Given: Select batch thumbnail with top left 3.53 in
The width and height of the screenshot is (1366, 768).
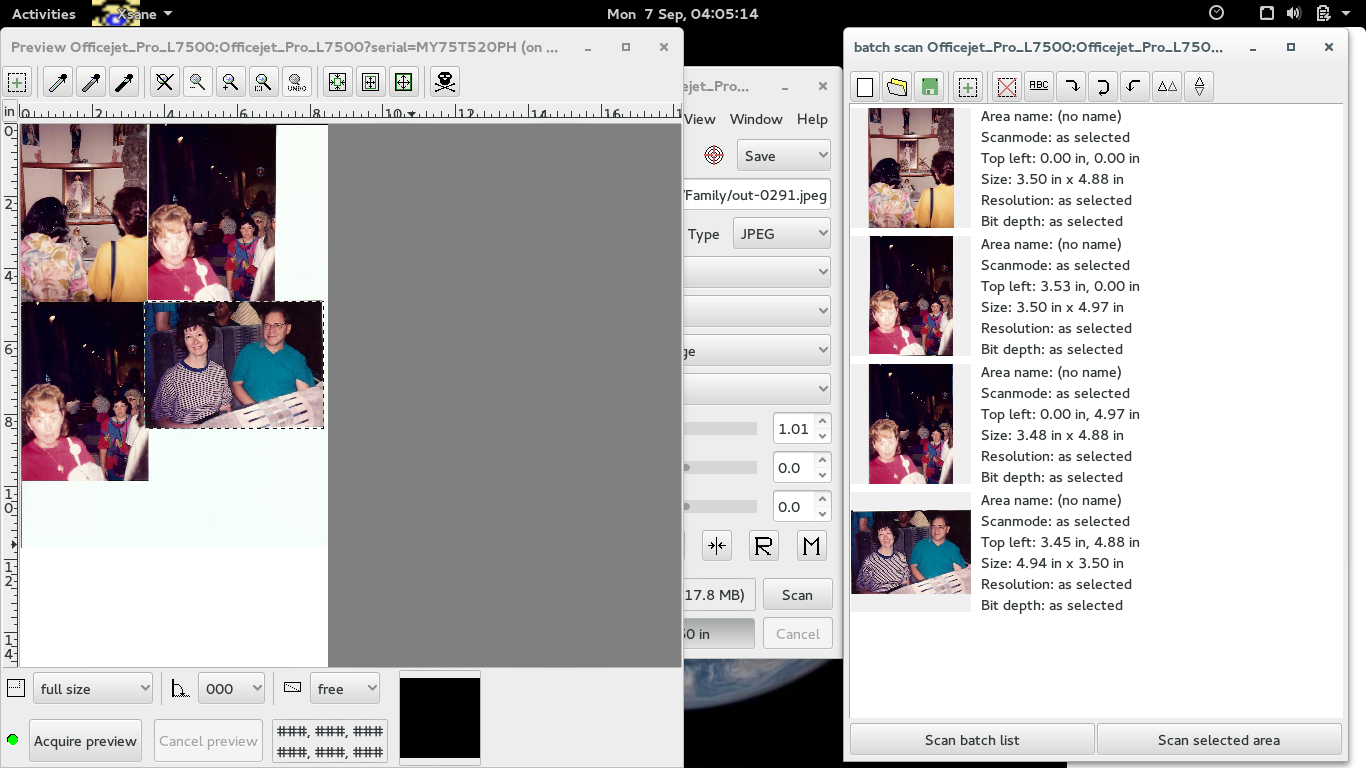Looking at the screenshot, I should pos(910,295).
